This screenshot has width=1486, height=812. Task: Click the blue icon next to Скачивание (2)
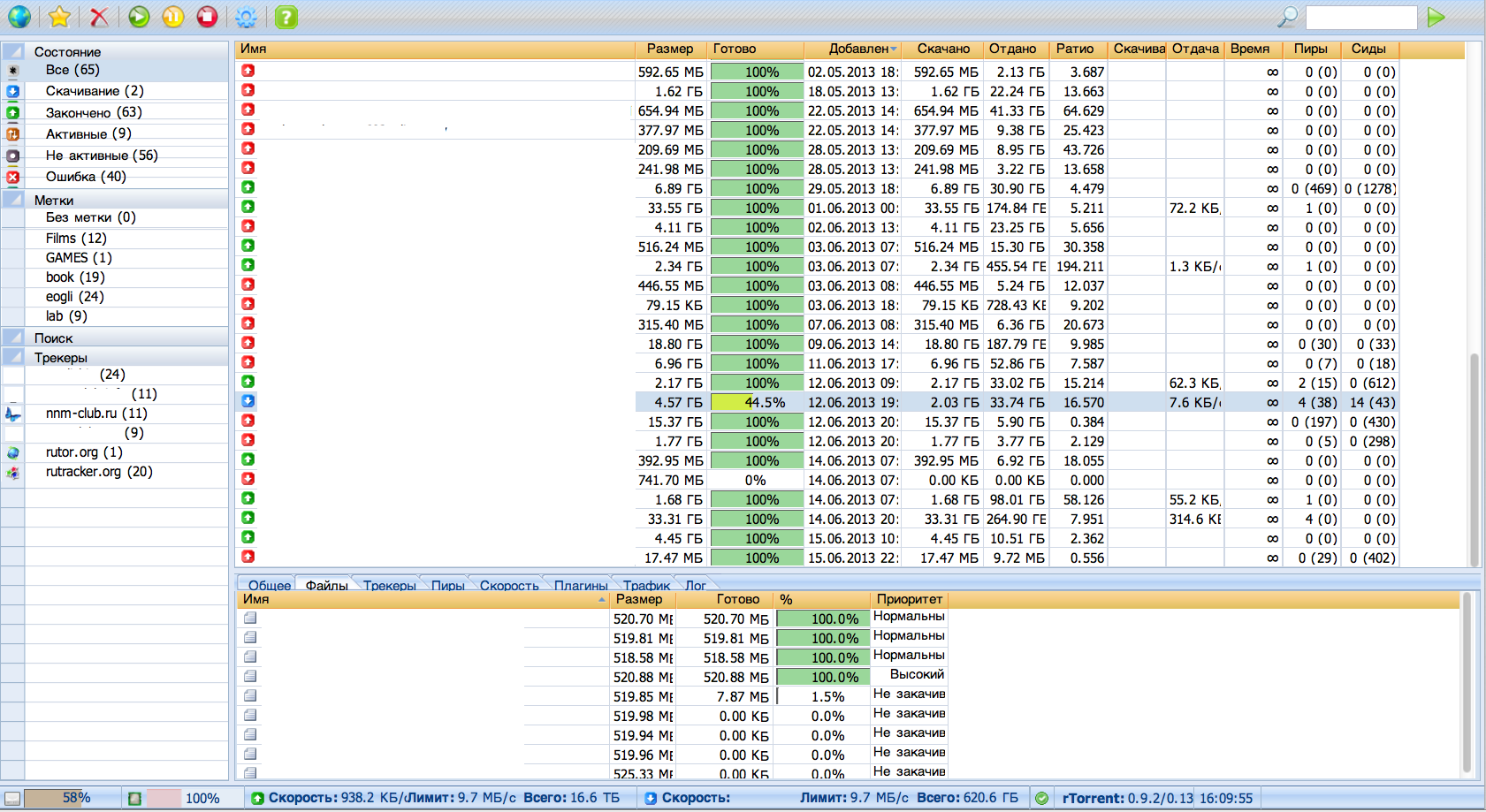pos(12,91)
